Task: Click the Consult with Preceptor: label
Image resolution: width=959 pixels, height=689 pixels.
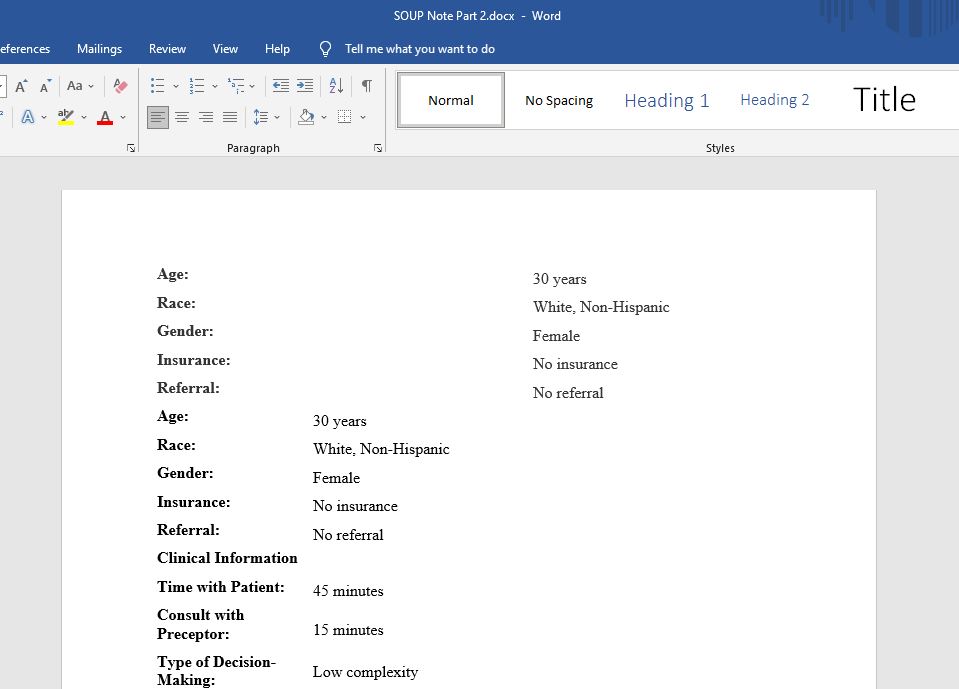Action: point(201,624)
